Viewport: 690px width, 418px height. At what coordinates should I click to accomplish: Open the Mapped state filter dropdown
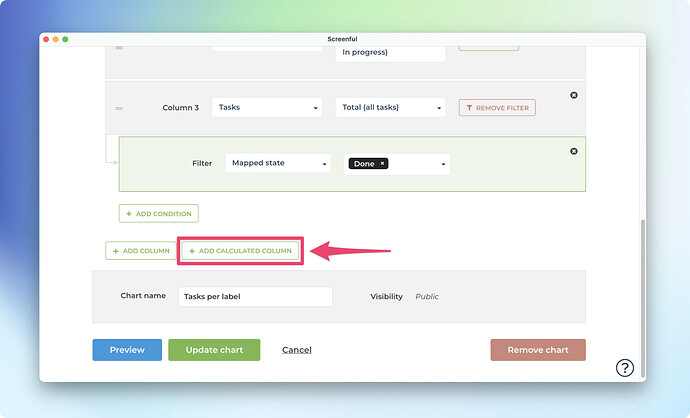point(278,163)
